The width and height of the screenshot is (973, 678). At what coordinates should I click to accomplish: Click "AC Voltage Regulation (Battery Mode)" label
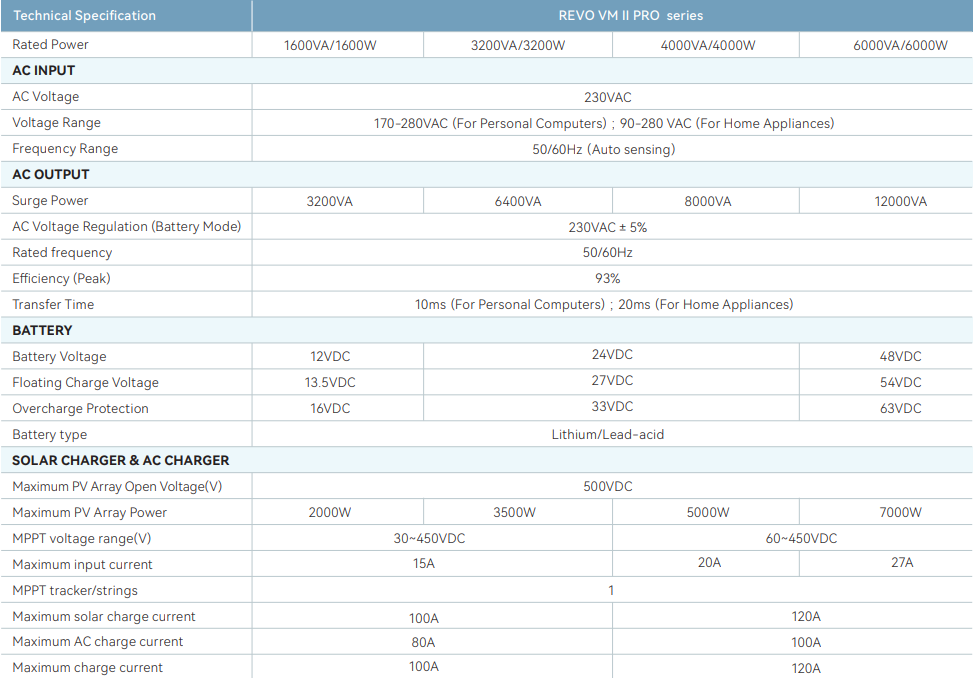tap(127, 226)
